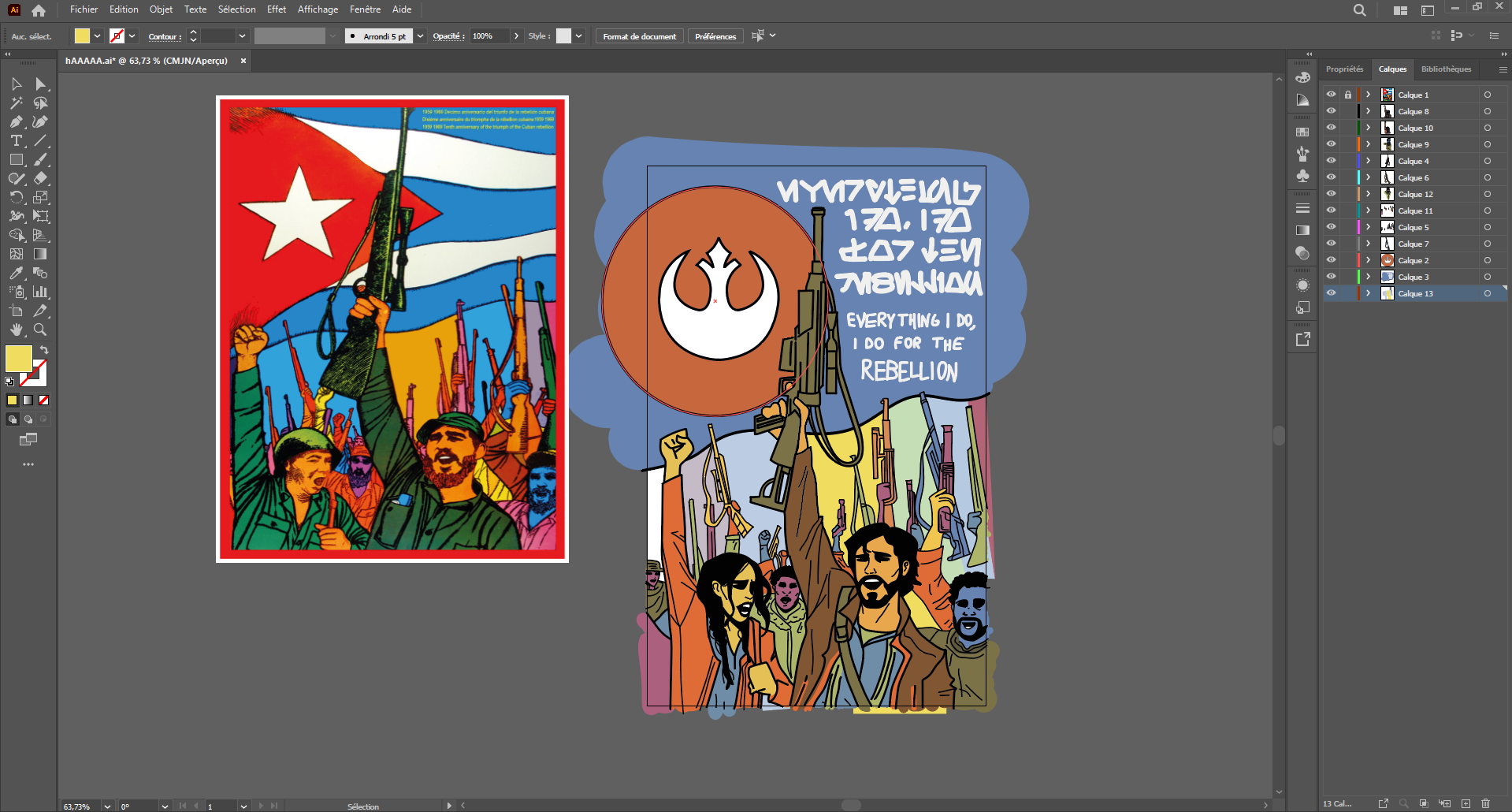Open the Effet menu
This screenshot has height=812, width=1512.
[277, 9]
